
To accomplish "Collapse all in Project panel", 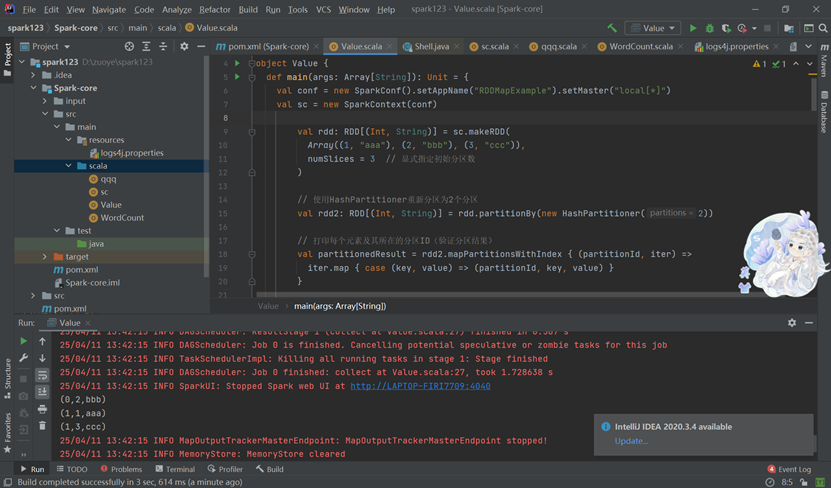I will (x=163, y=47).
